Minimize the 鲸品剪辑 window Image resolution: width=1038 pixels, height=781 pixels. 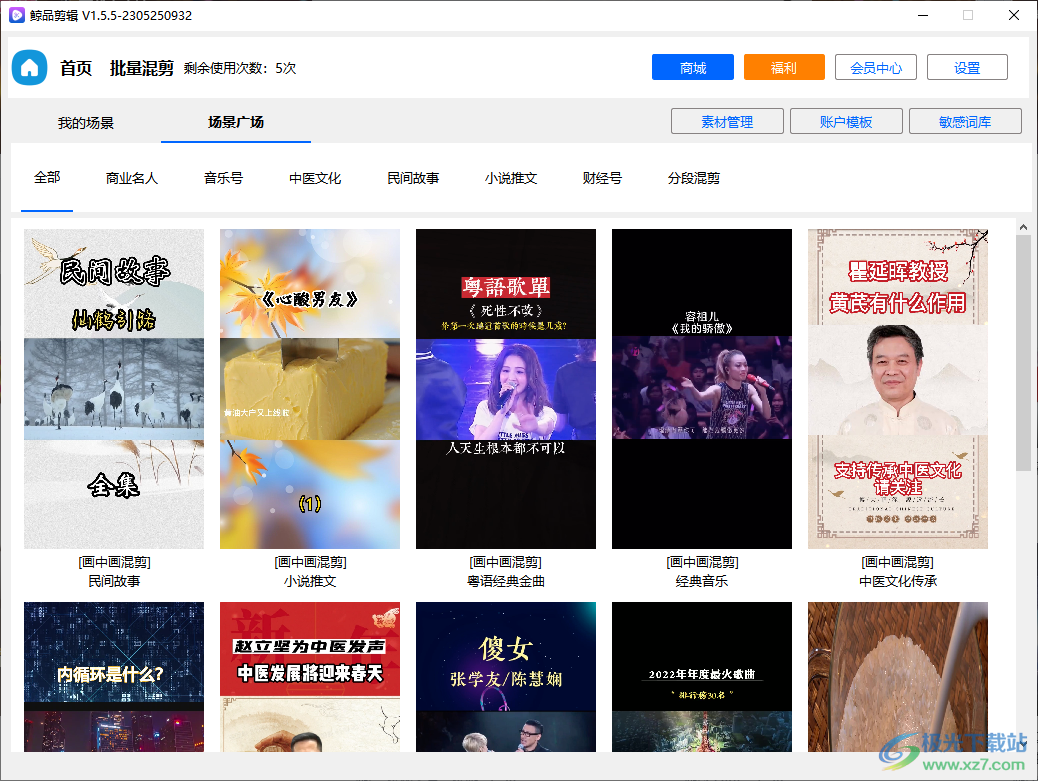coord(923,15)
